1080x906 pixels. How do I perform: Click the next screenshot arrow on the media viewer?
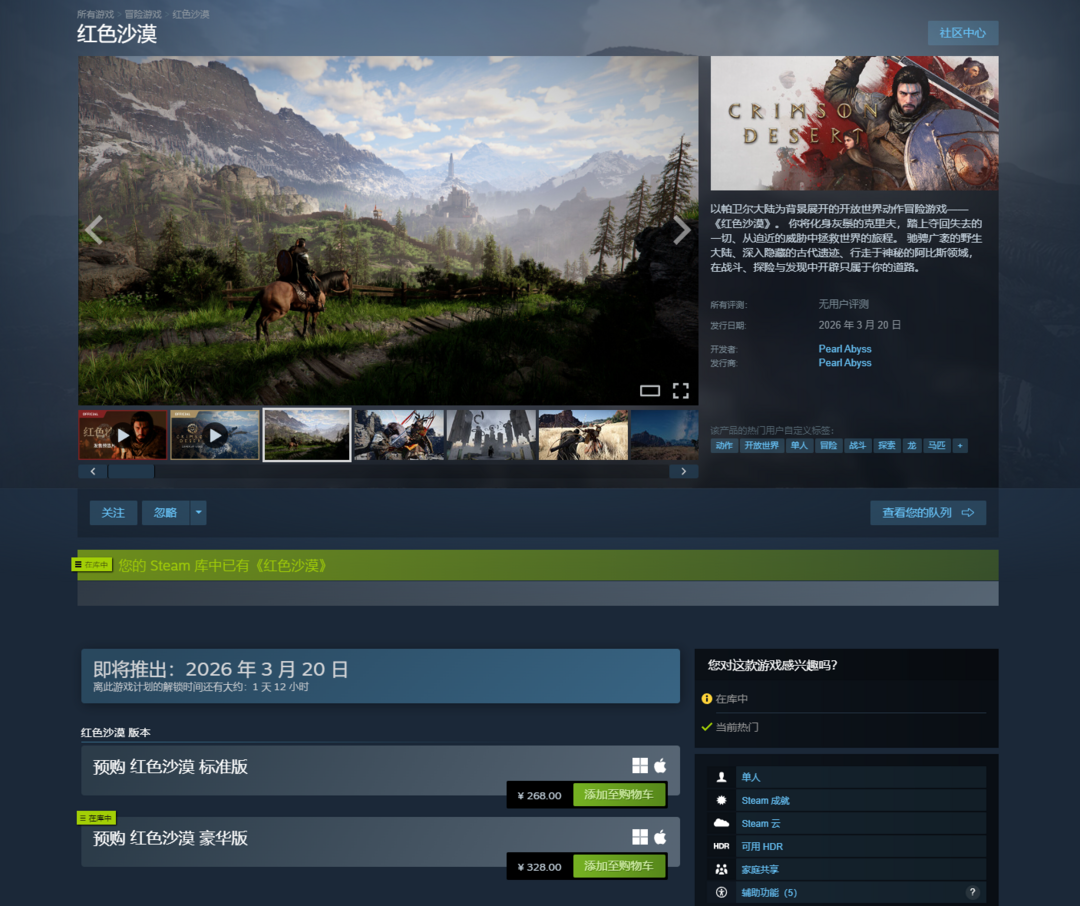point(681,230)
